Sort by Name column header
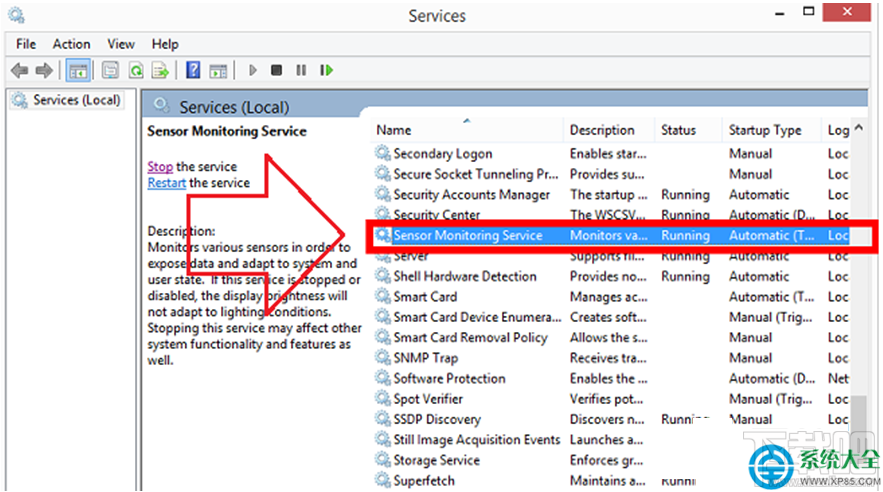 pos(467,130)
